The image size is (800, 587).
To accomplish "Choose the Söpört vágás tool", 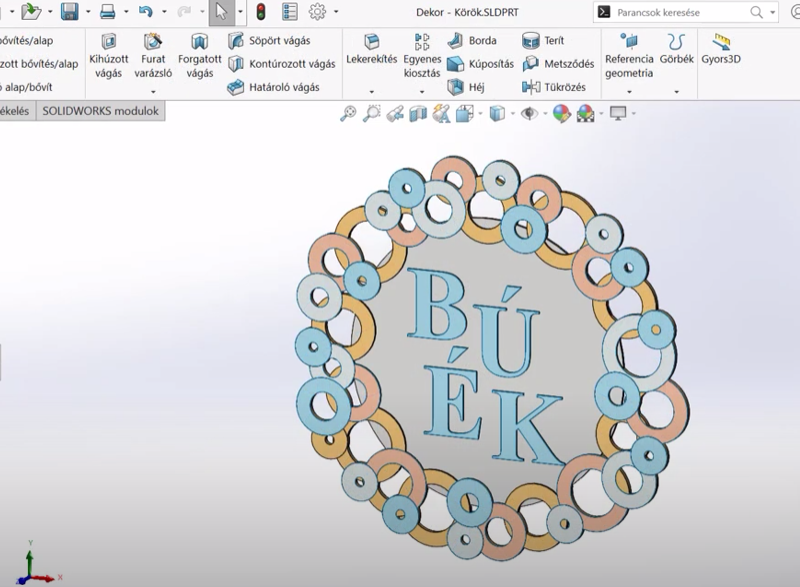I will (x=269, y=41).
